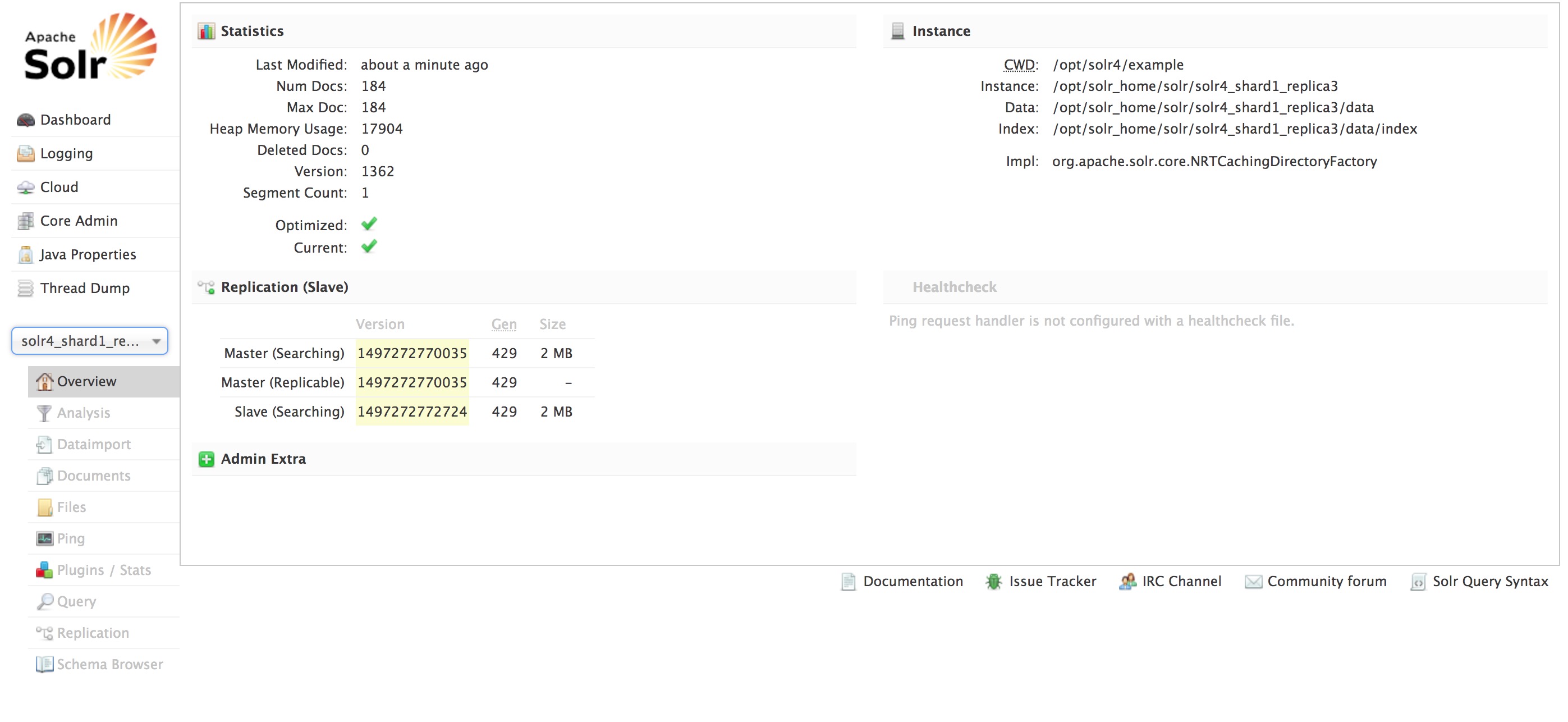
Task: Open the Analysis page
Action: [x=84, y=413]
